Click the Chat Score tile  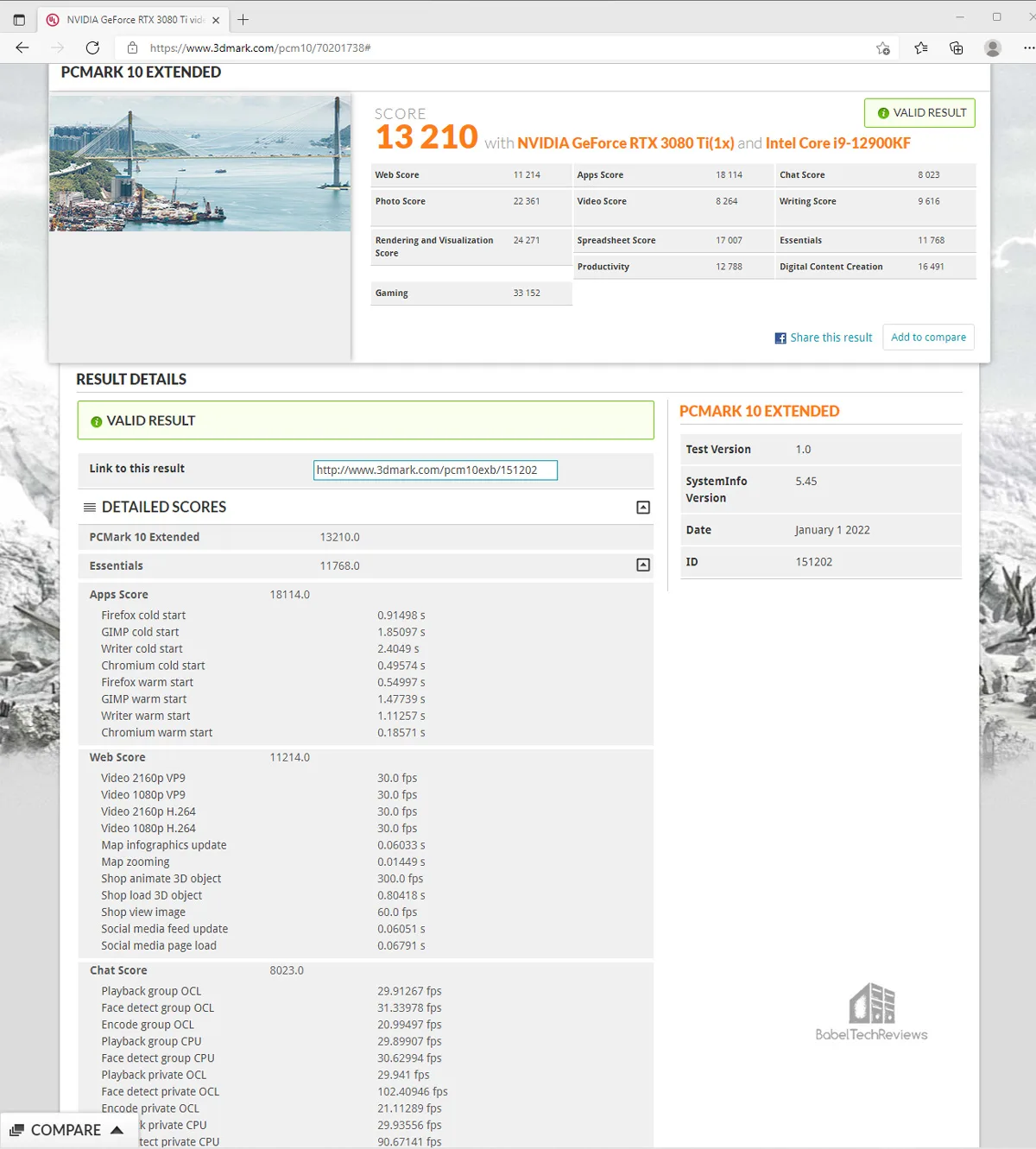point(875,175)
